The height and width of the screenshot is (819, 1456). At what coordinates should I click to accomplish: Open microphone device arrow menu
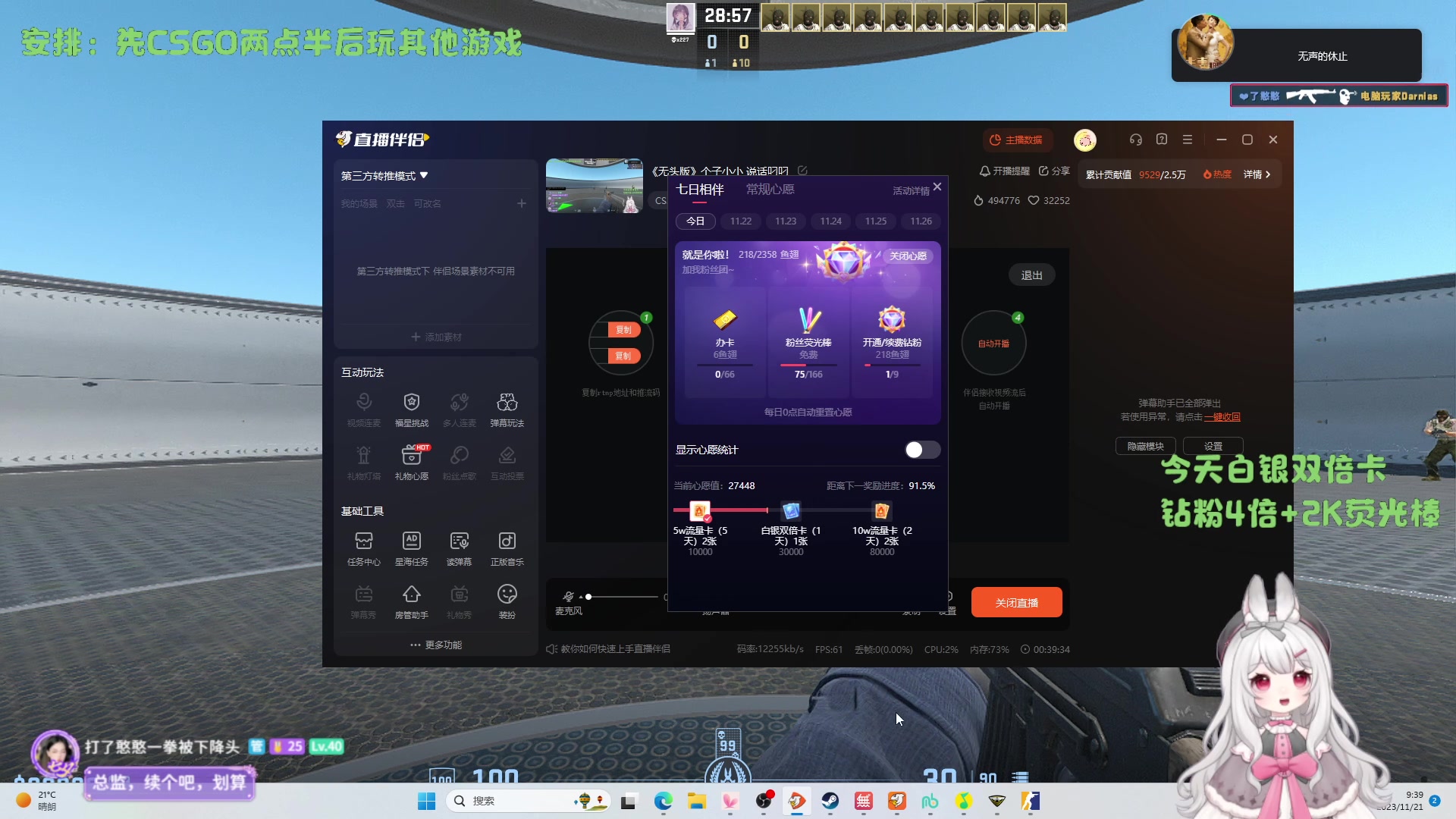(581, 598)
